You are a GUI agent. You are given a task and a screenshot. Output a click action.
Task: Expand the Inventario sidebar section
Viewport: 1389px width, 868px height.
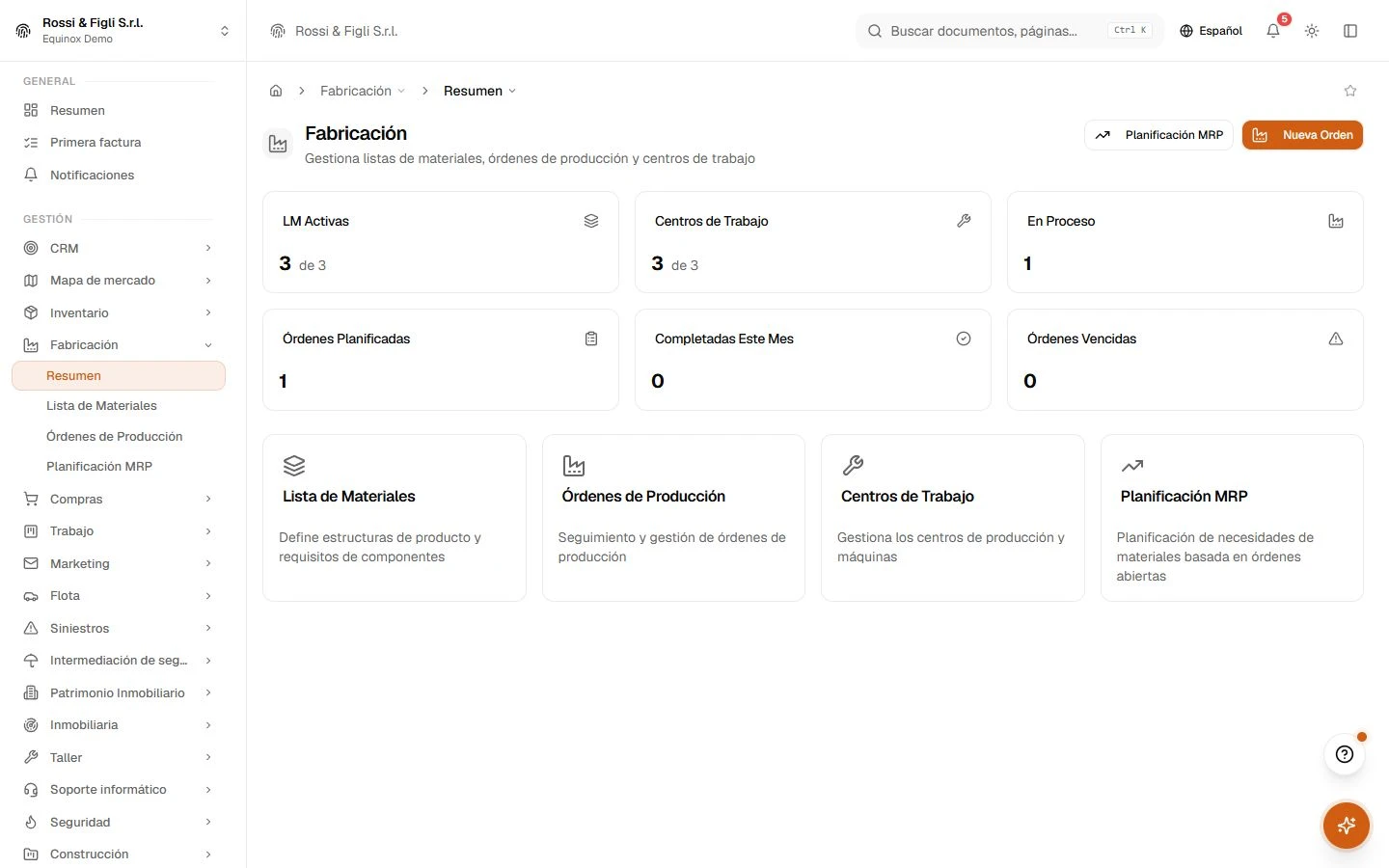(x=118, y=312)
